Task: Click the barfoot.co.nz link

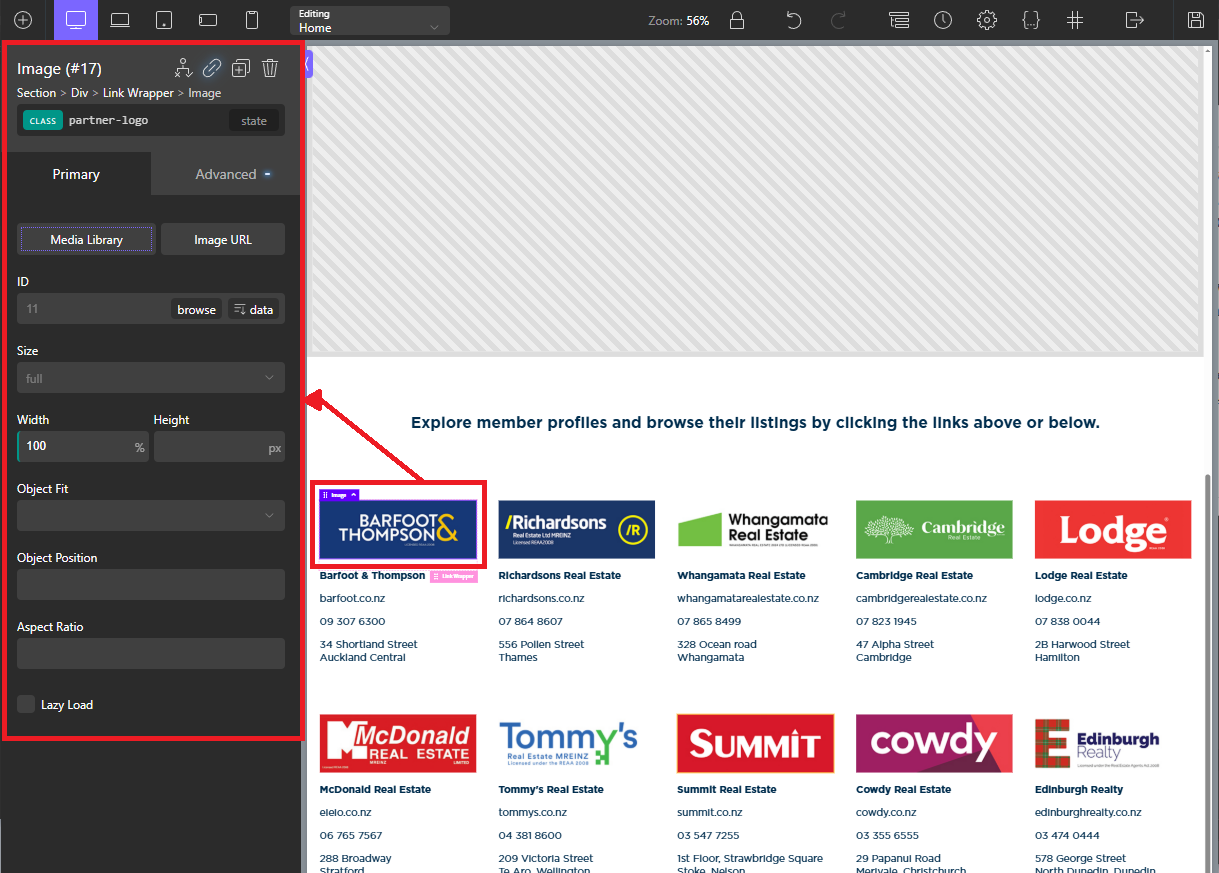Action: [352, 598]
